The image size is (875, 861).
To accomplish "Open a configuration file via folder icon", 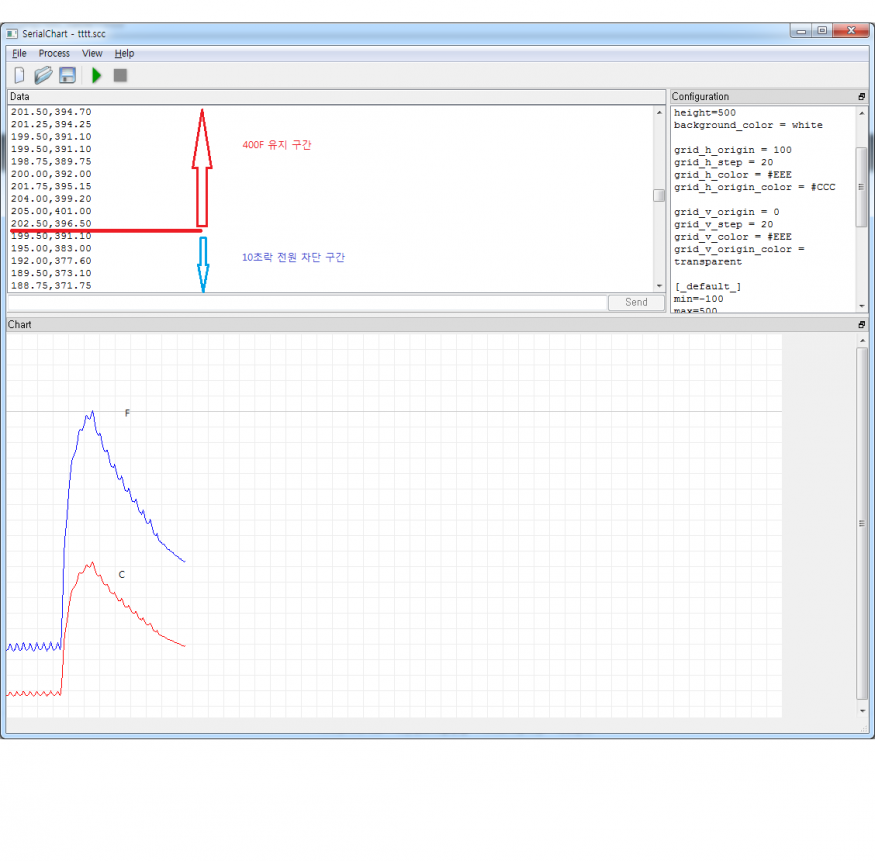I will tap(43, 75).
